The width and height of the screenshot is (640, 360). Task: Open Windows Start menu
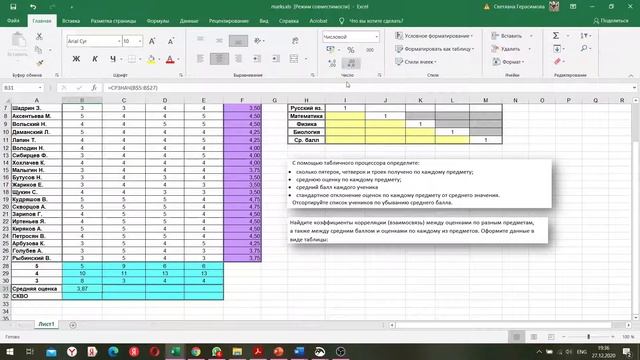(x=9, y=352)
